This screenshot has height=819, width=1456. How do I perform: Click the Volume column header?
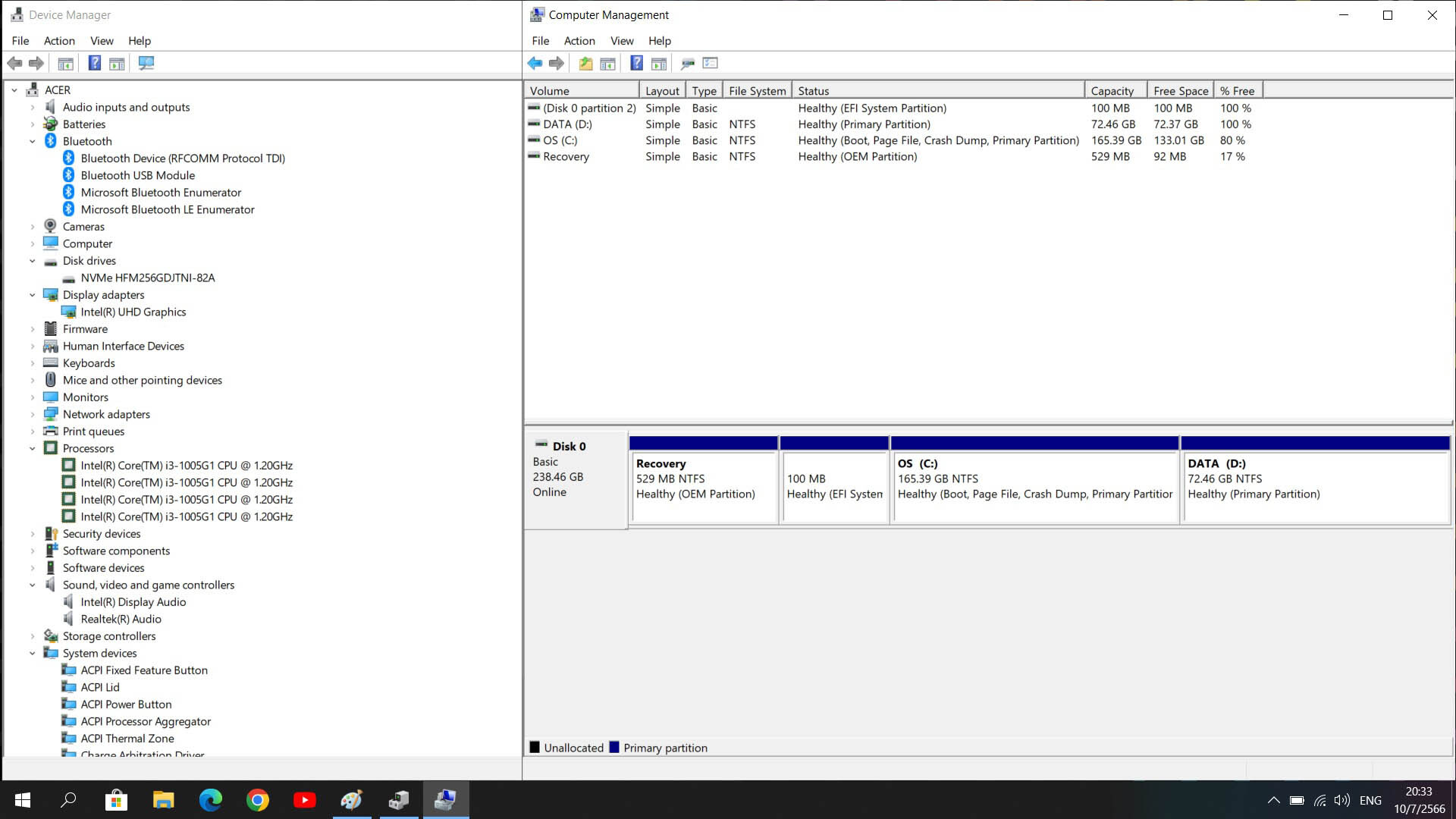click(x=582, y=91)
